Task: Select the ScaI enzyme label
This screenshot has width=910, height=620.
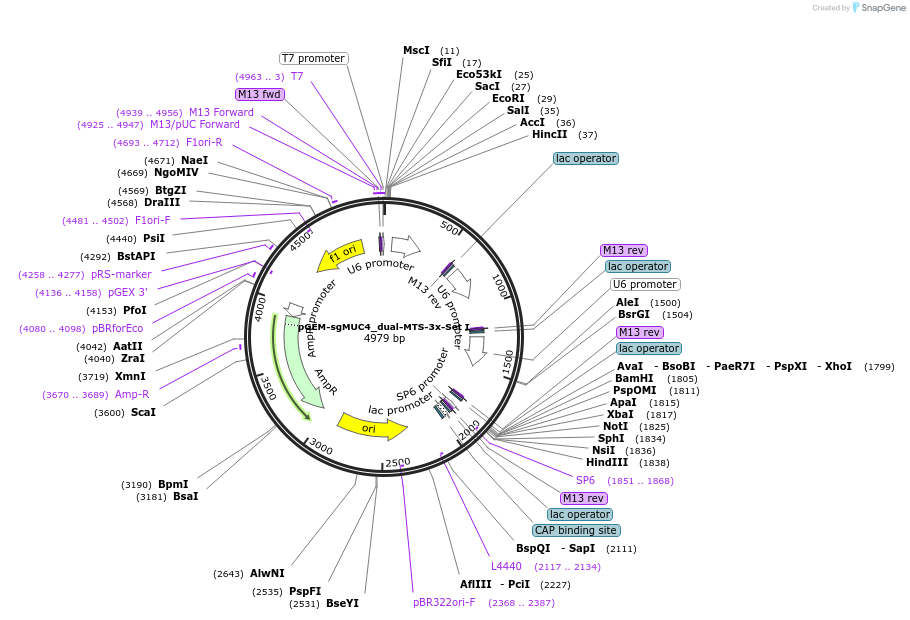Action: pos(143,412)
